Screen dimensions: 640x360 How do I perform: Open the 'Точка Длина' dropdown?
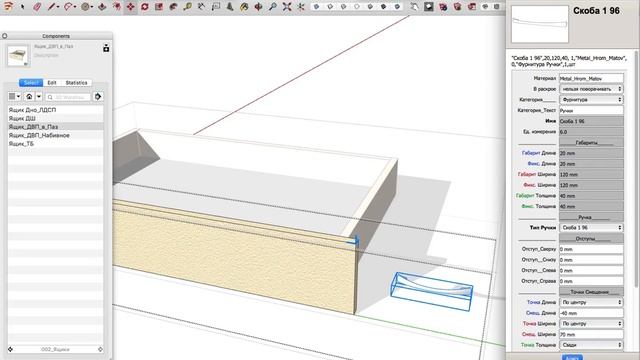591,302
